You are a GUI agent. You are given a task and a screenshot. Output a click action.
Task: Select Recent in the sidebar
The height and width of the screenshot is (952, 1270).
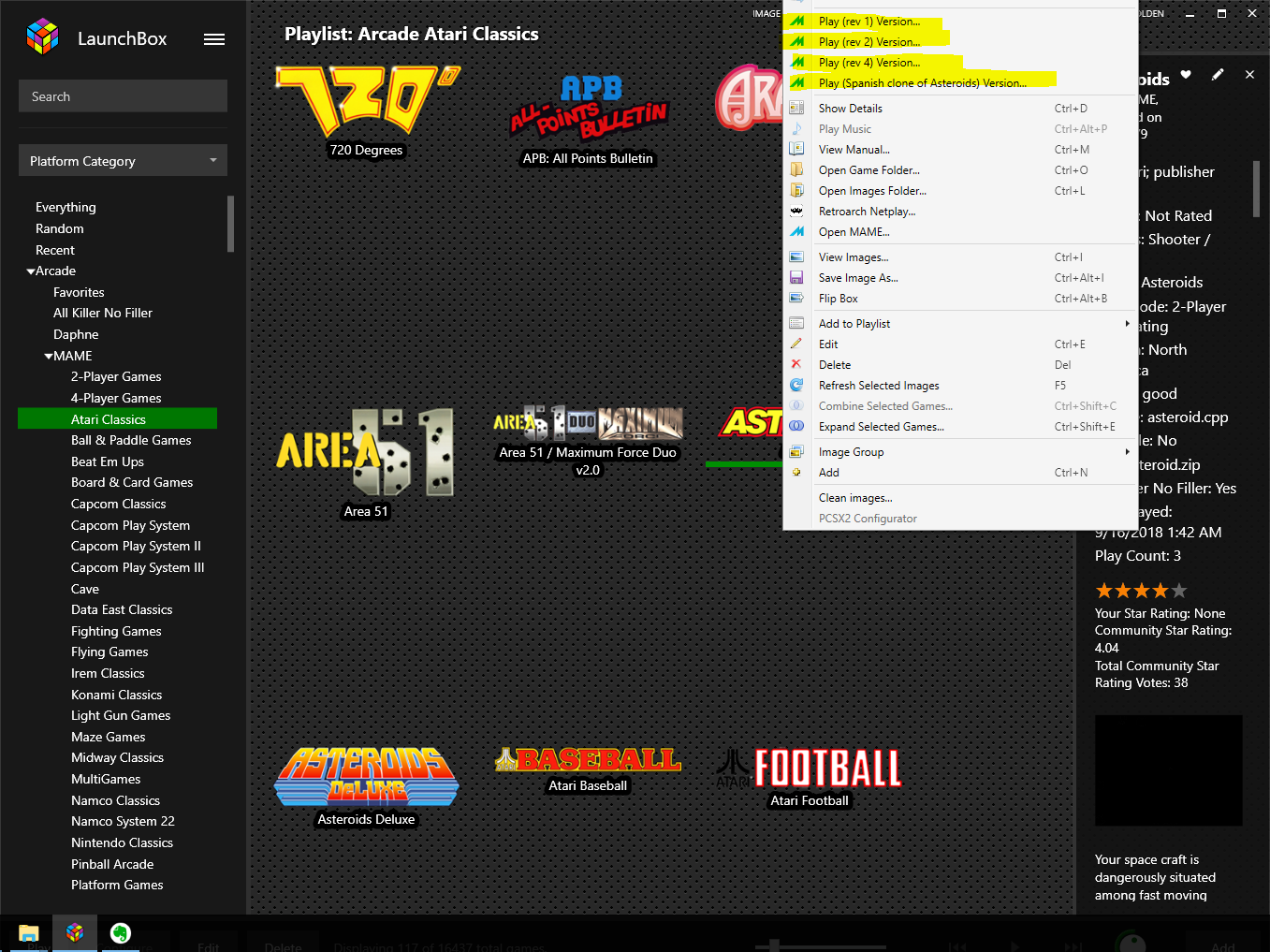[x=55, y=250]
